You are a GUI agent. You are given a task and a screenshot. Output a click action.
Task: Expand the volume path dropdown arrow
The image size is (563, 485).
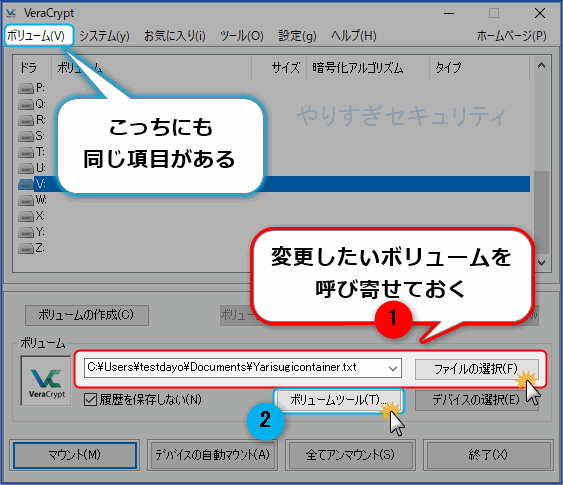[x=393, y=368]
